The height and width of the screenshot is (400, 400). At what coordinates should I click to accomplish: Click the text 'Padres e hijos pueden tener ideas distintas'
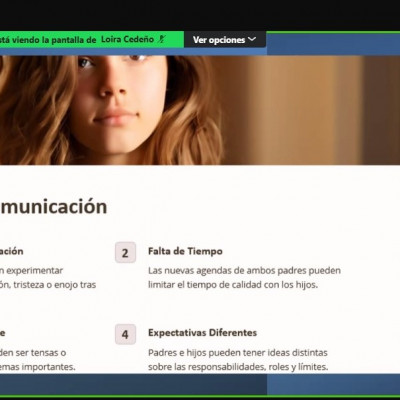238,353
